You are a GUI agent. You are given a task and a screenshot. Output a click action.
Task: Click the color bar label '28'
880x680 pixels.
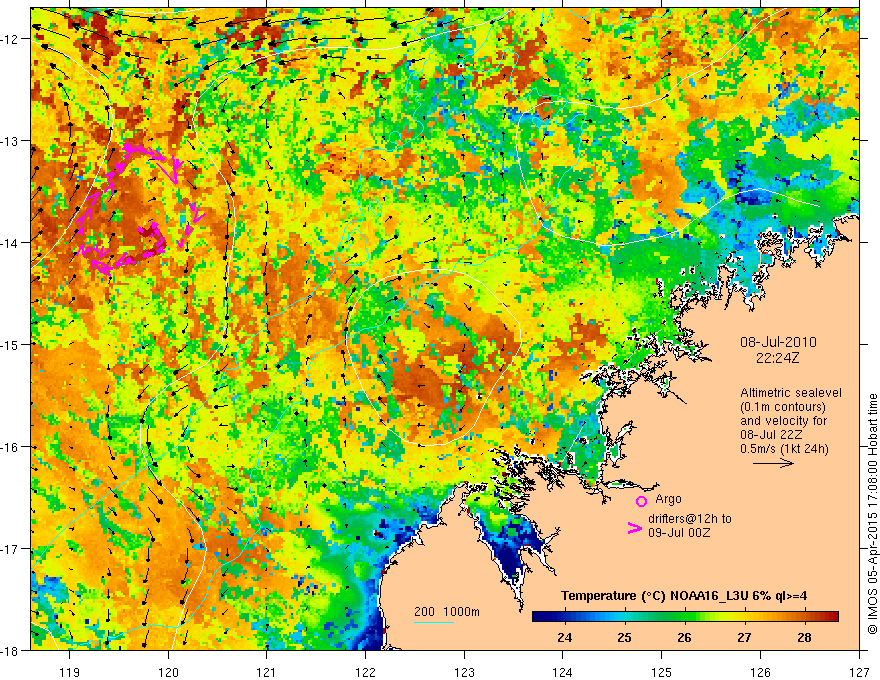804,637
